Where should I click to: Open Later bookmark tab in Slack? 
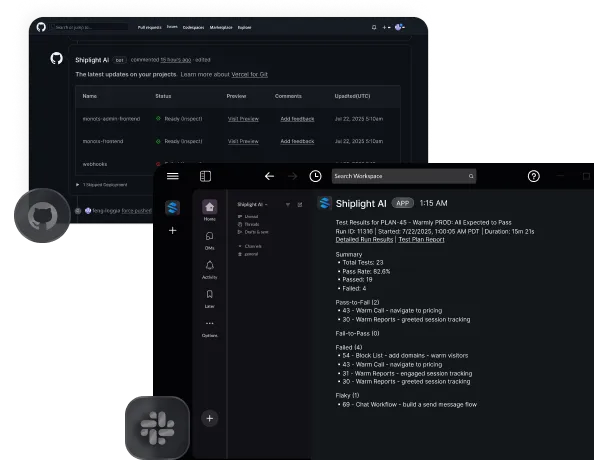[209, 299]
